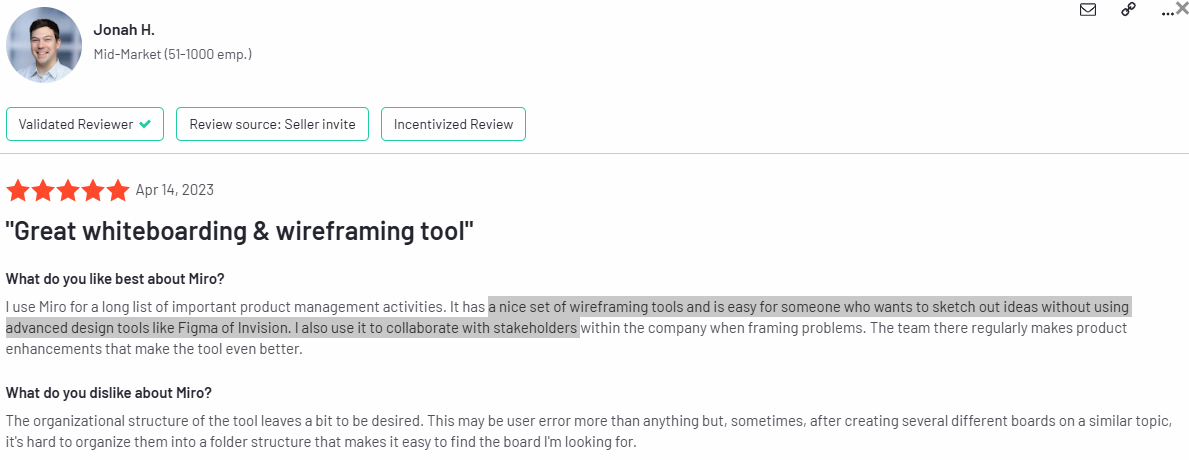Select the Validated Reviewer badge

click(x=85, y=124)
